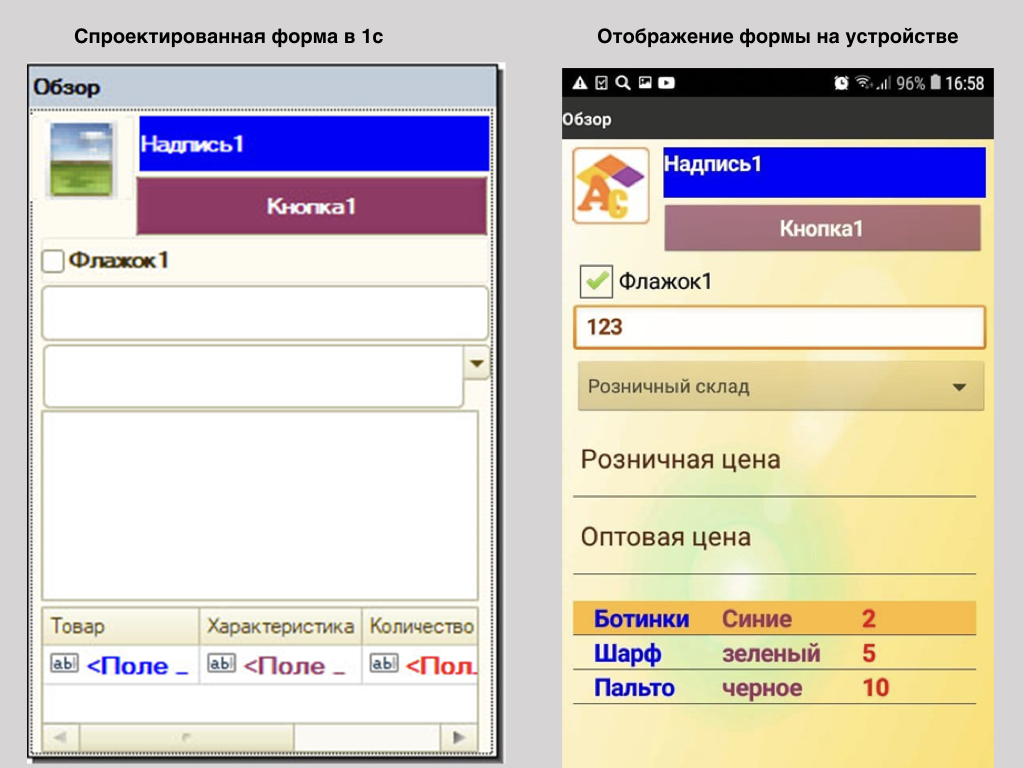This screenshot has height=768, width=1024.
Task: Tap Шарф in the table
Action: tap(628, 654)
